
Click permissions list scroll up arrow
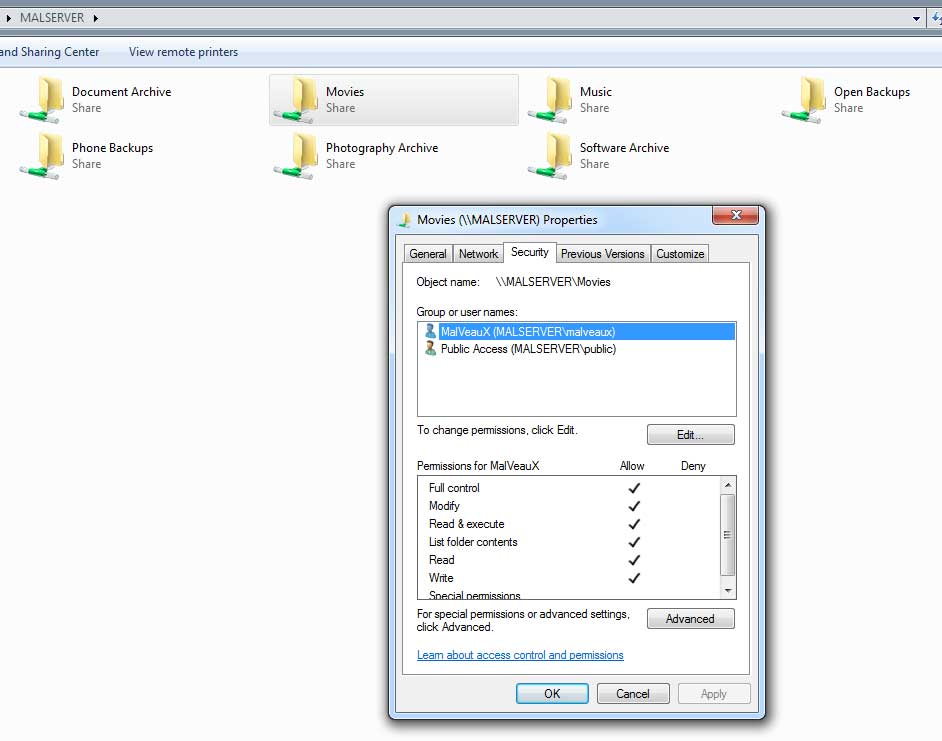click(728, 485)
